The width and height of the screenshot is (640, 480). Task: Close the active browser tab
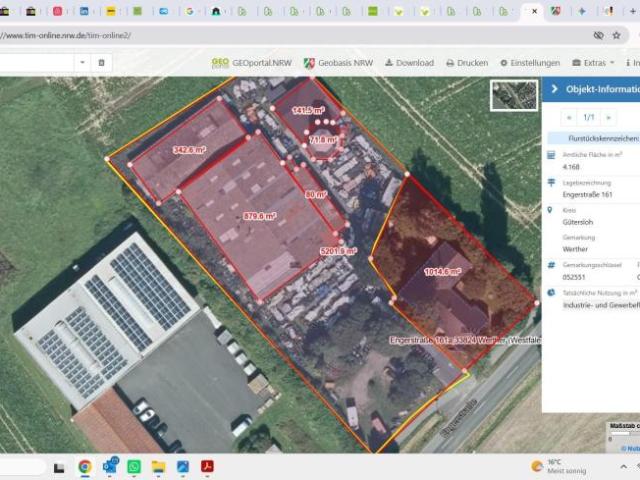pyautogui.click(x=534, y=11)
